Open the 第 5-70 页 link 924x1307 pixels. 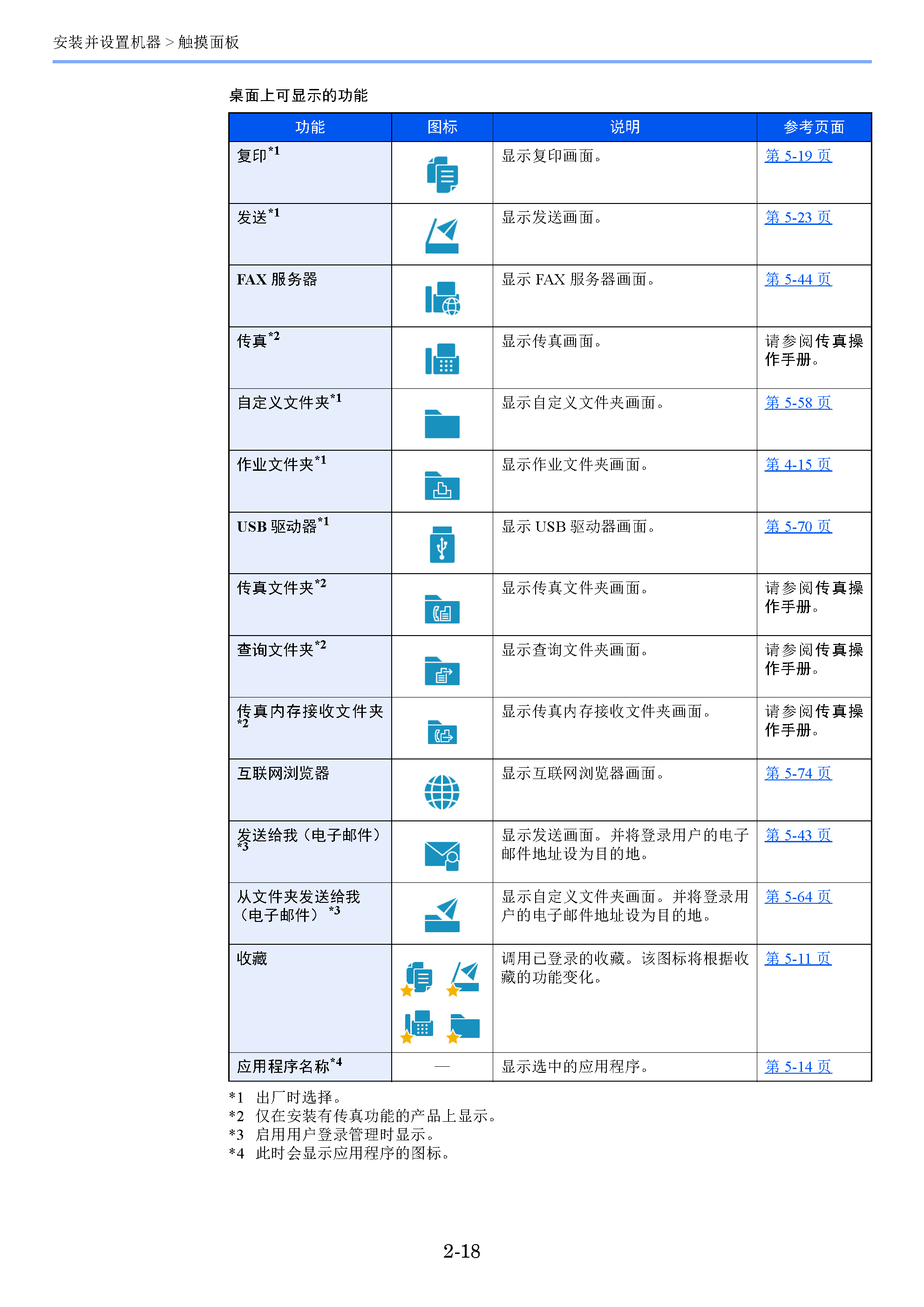(x=798, y=526)
